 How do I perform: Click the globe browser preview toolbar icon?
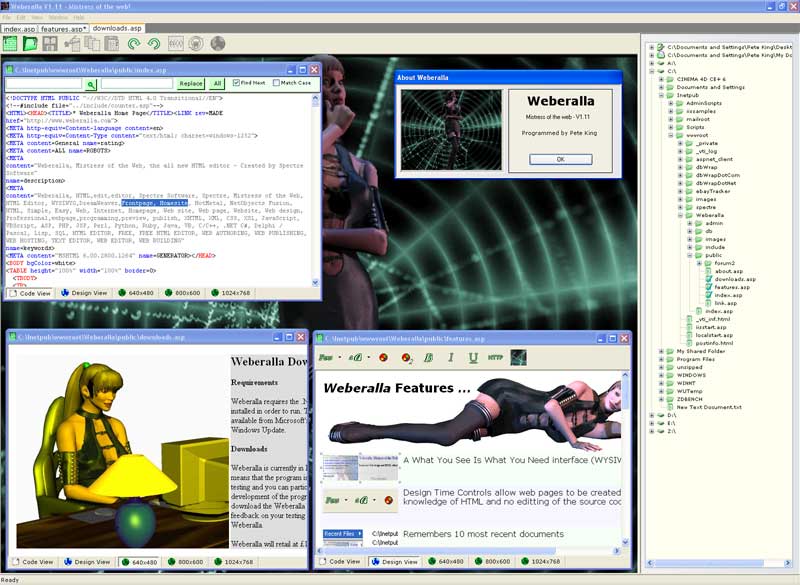218,44
